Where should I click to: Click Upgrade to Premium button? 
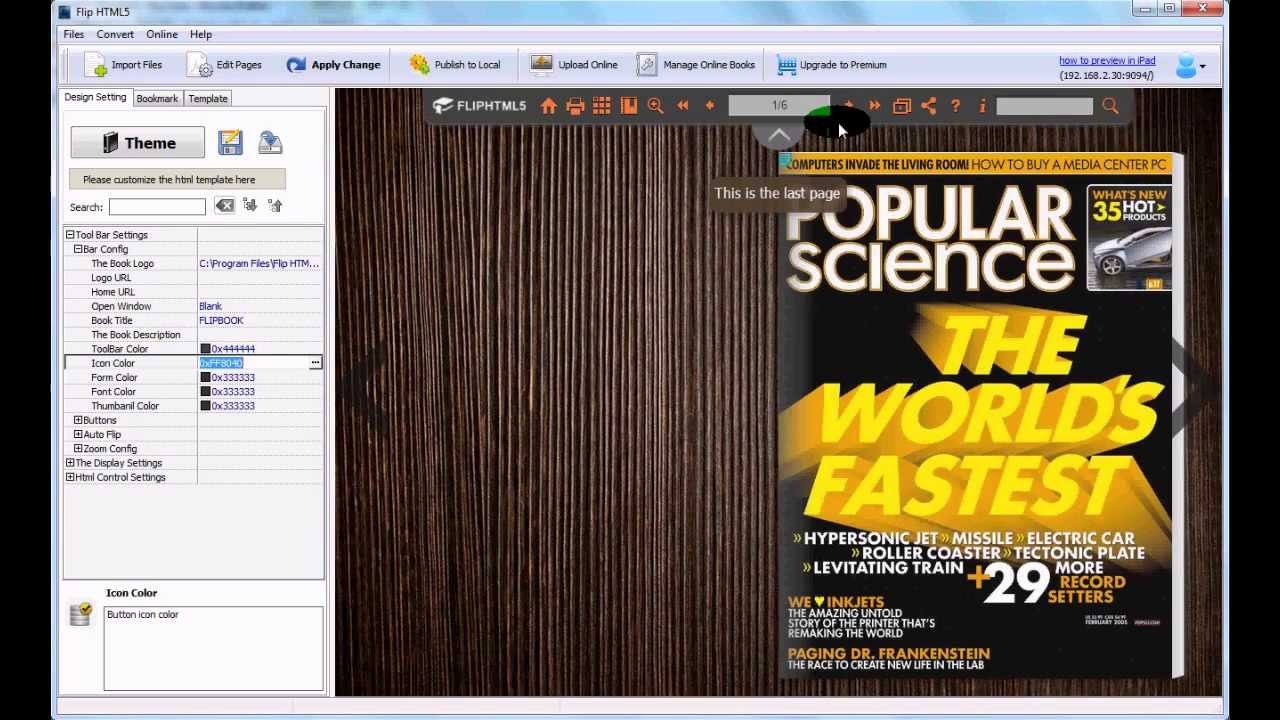(832, 65)
